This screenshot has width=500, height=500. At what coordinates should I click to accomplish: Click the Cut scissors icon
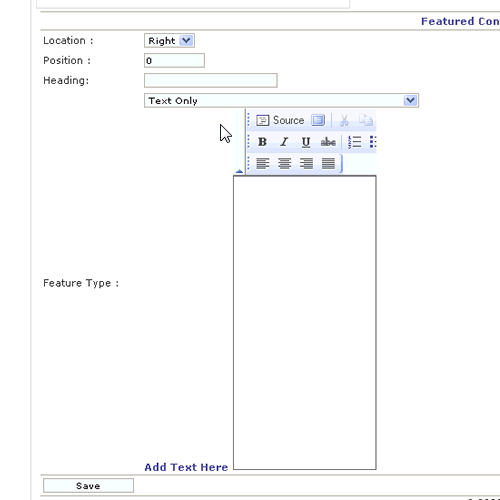[344, 120]
